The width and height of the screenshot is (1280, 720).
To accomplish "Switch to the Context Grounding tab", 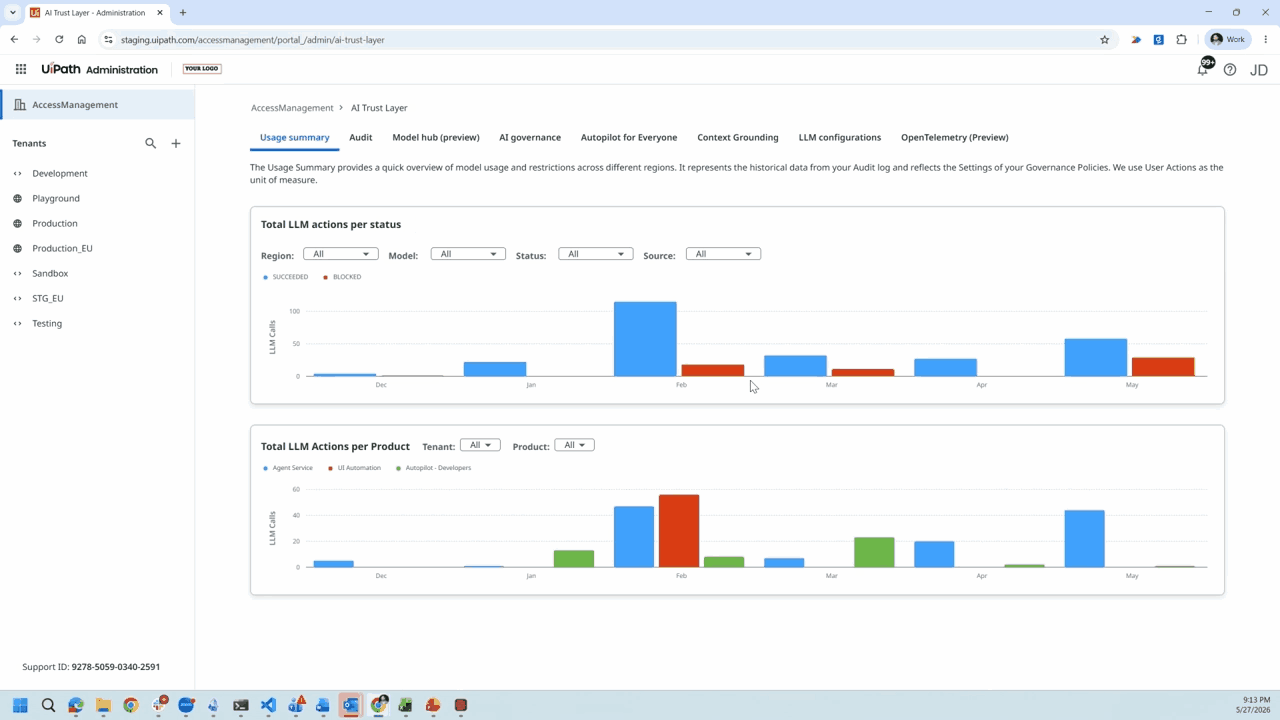I will [738, 137].
